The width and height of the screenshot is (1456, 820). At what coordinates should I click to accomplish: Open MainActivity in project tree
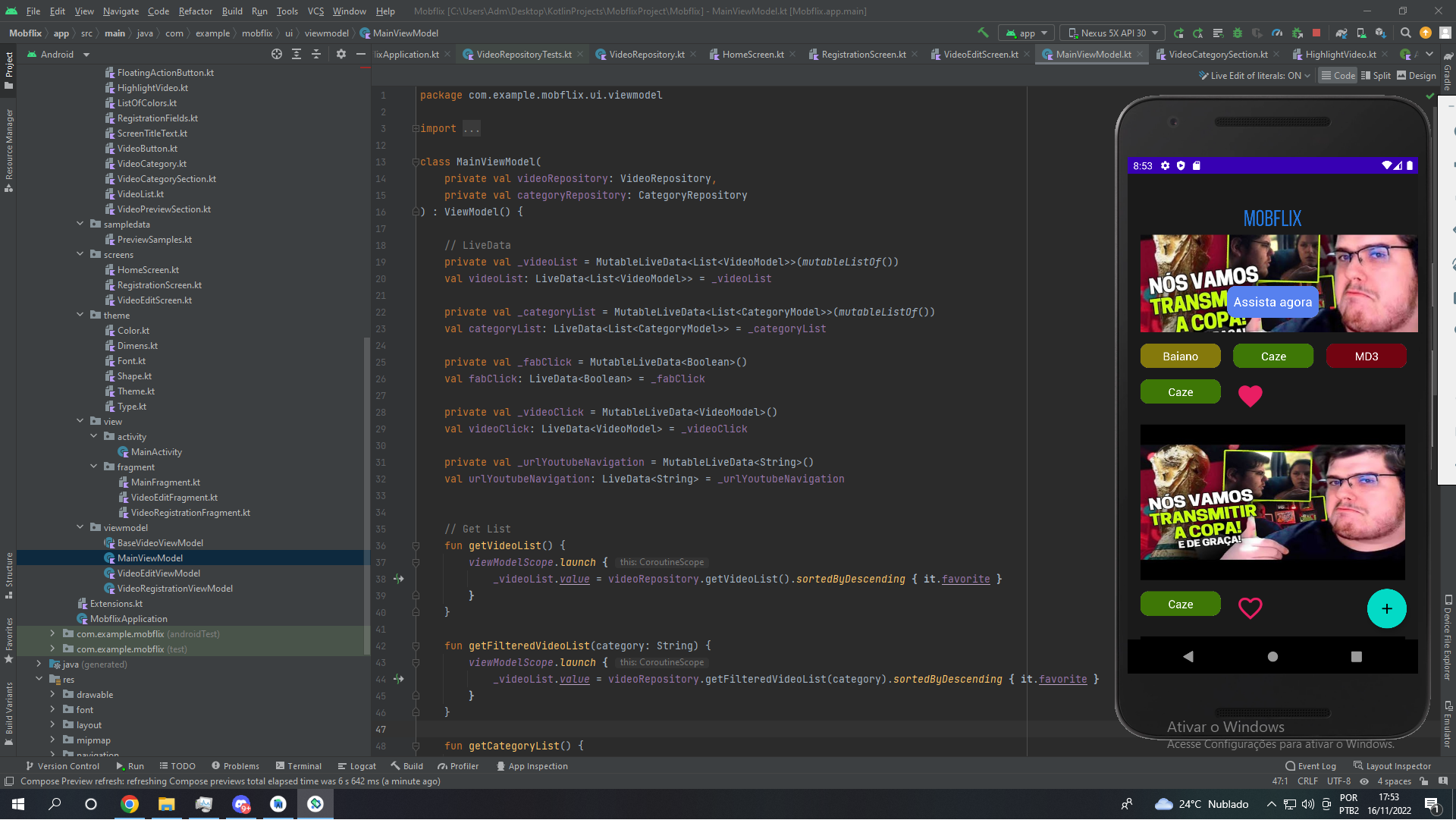pos(156,452)
